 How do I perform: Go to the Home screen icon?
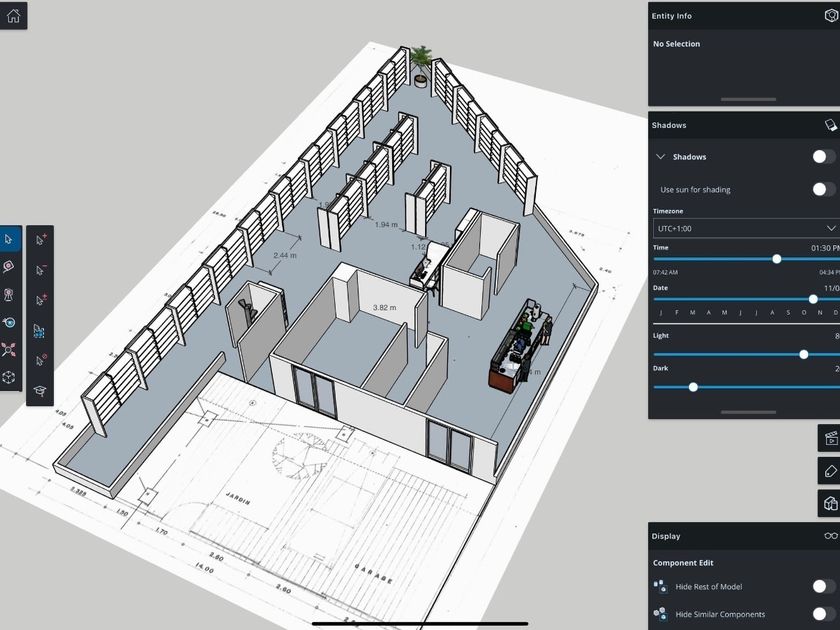click(13, 15)
